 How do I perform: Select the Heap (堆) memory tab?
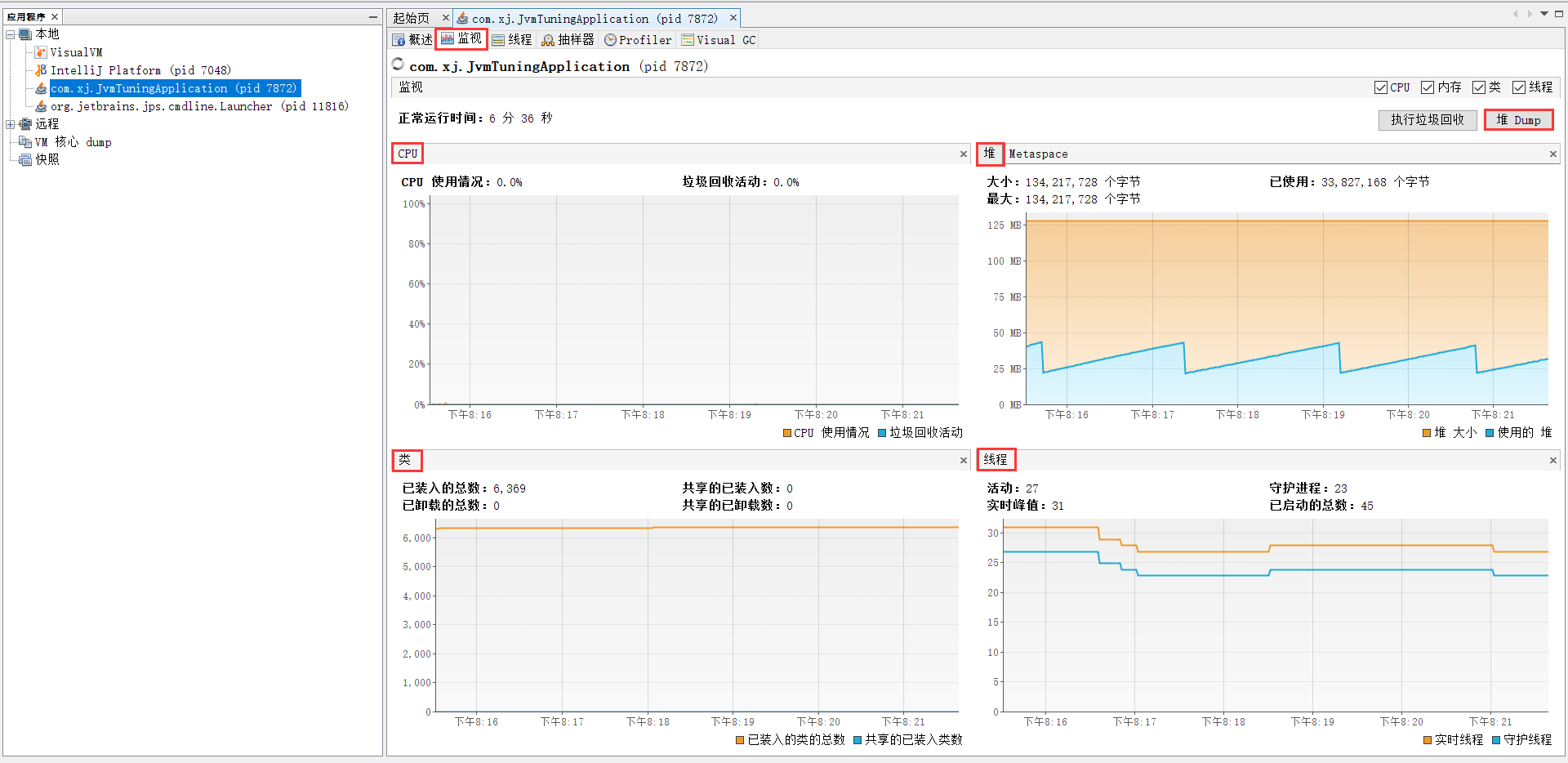coord(990,154)
